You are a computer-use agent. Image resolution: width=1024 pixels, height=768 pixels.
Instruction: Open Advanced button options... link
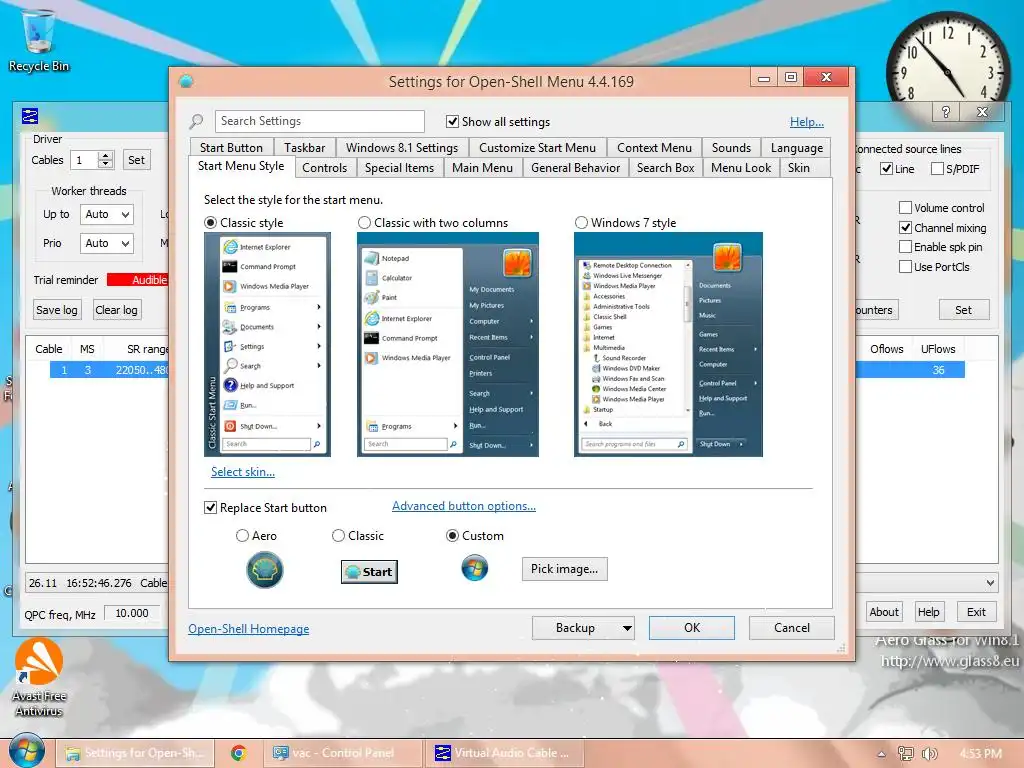click(x=464, y=505)
